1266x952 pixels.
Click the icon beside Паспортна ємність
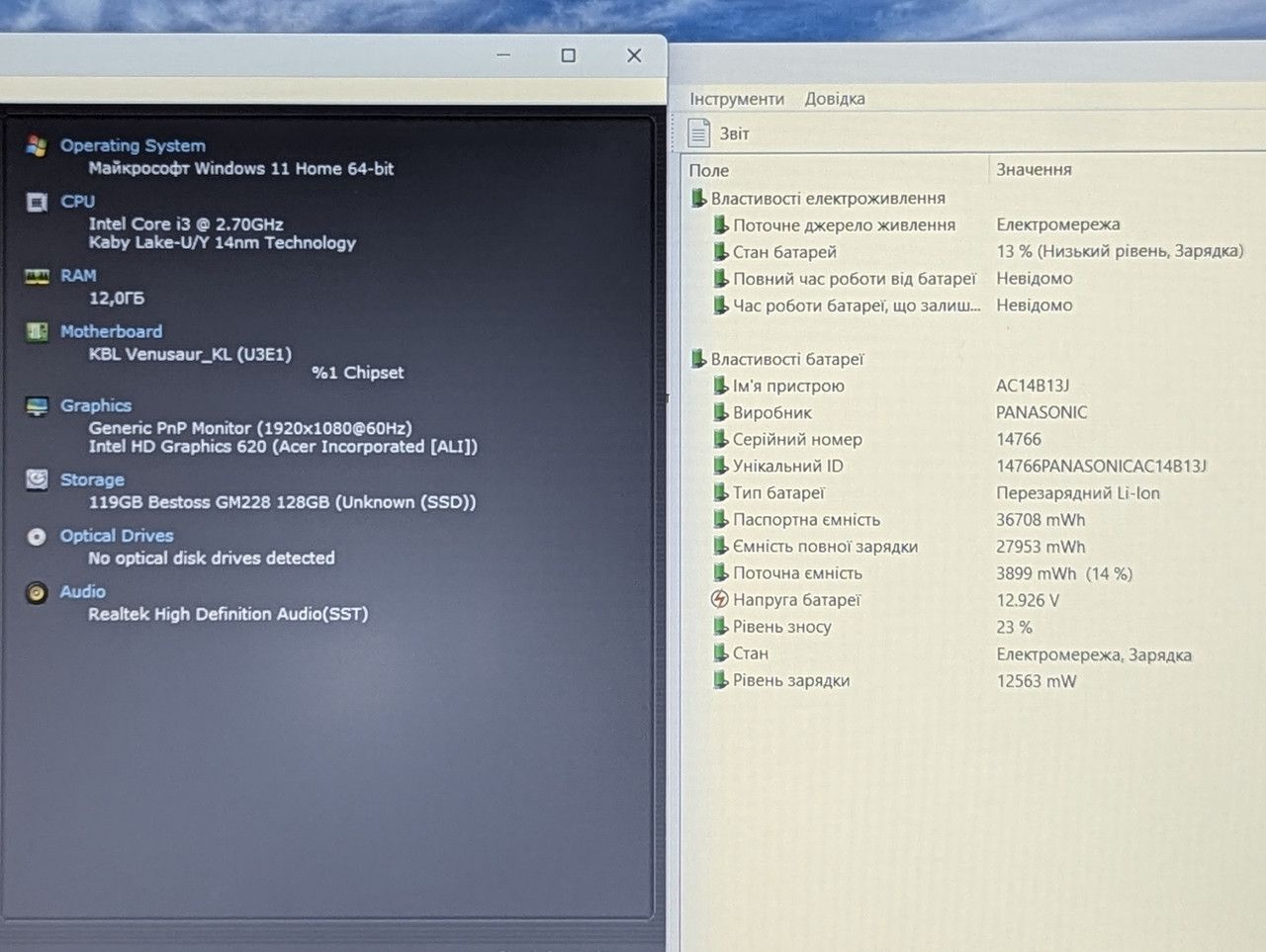pyautogui.click(x=721, y=519)
